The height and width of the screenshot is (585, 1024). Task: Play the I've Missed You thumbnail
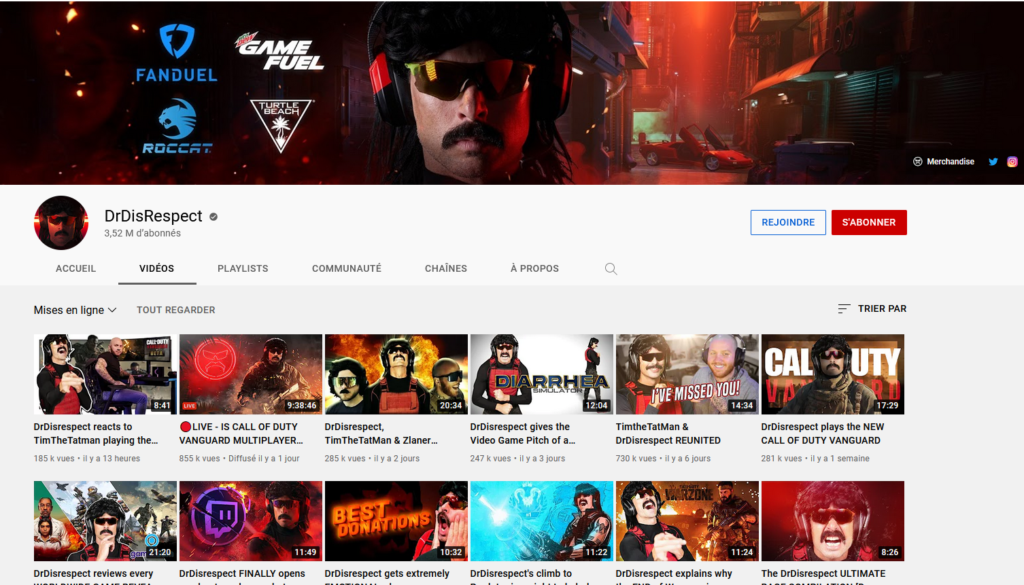pyautogui.click(x=687, y=374)
